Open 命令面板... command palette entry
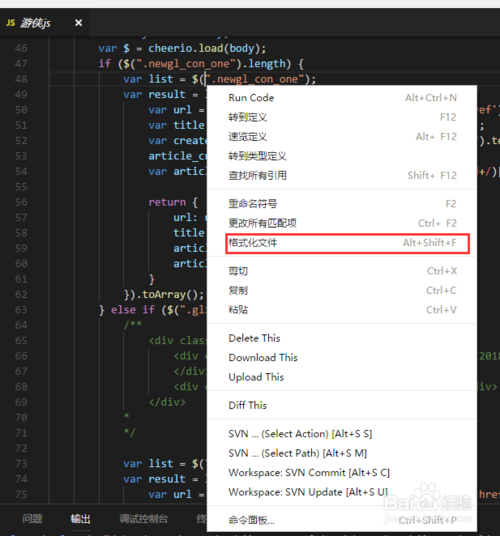This screenshot has height=536, width=500. coord(342,520)
